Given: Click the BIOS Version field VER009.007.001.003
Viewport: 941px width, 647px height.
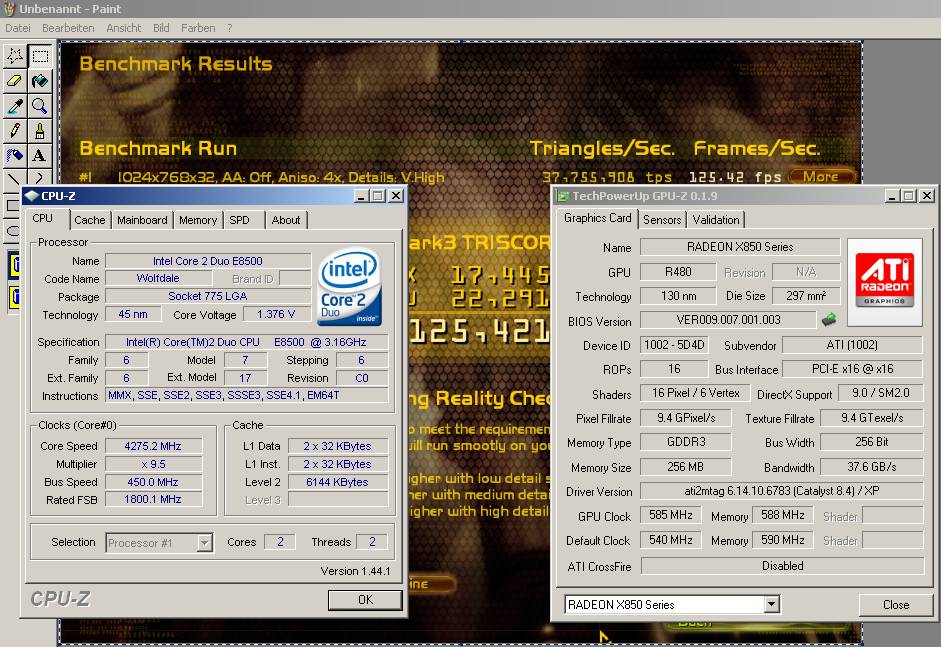Looking at the screenshot, I should [x=728, y=320].
